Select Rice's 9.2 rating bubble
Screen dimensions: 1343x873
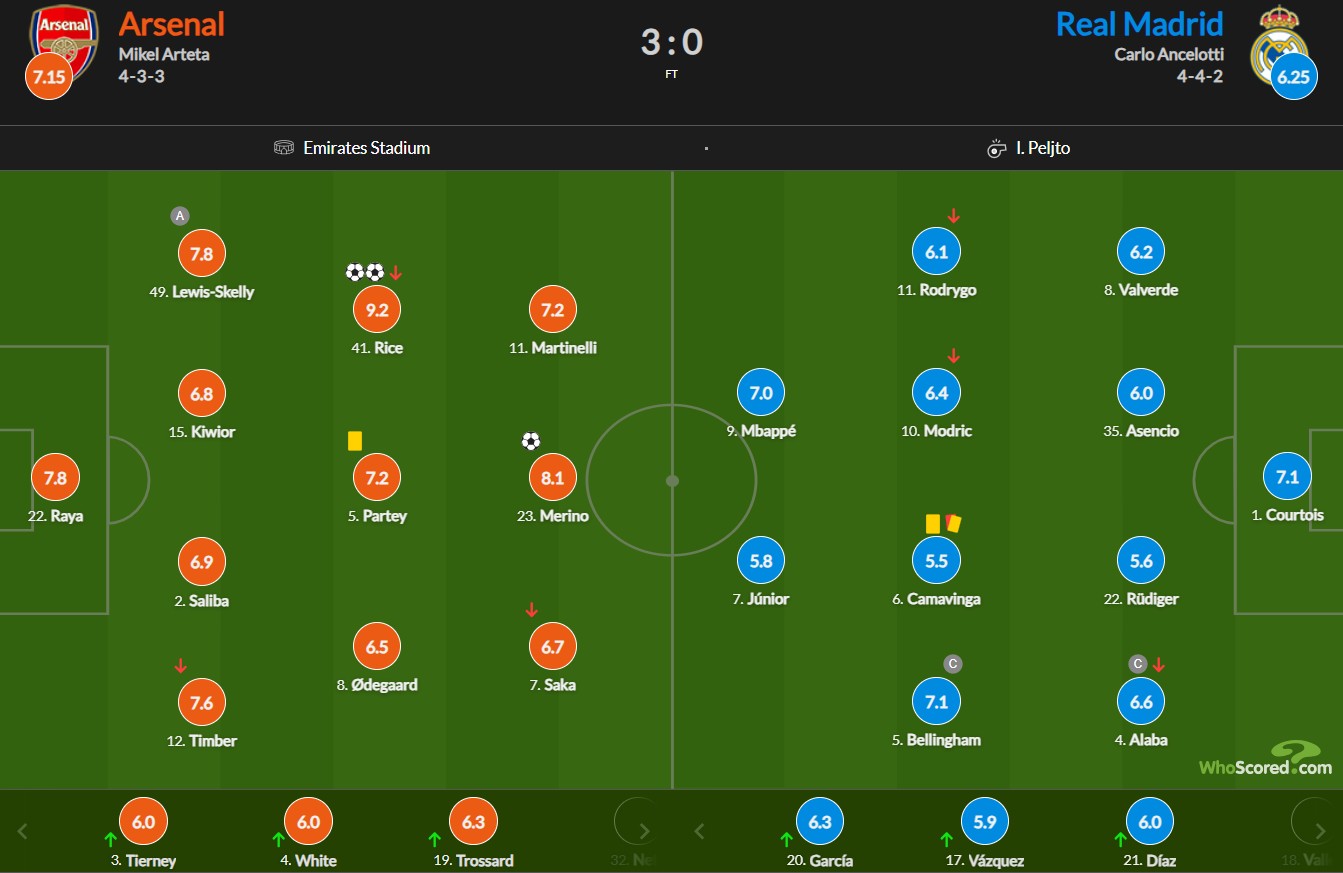pyautogui.click(x=377, y=310)
